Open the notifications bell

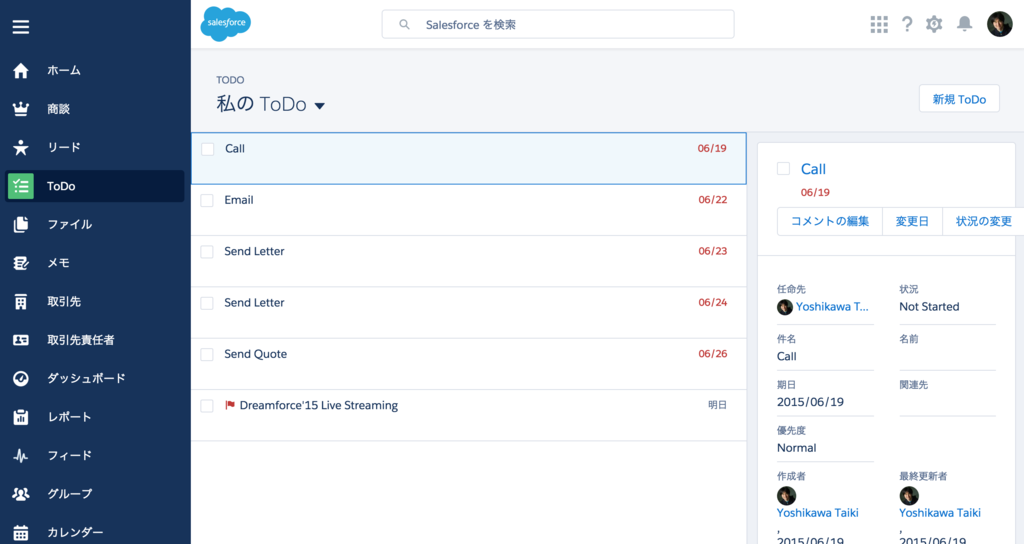(965, 24)
